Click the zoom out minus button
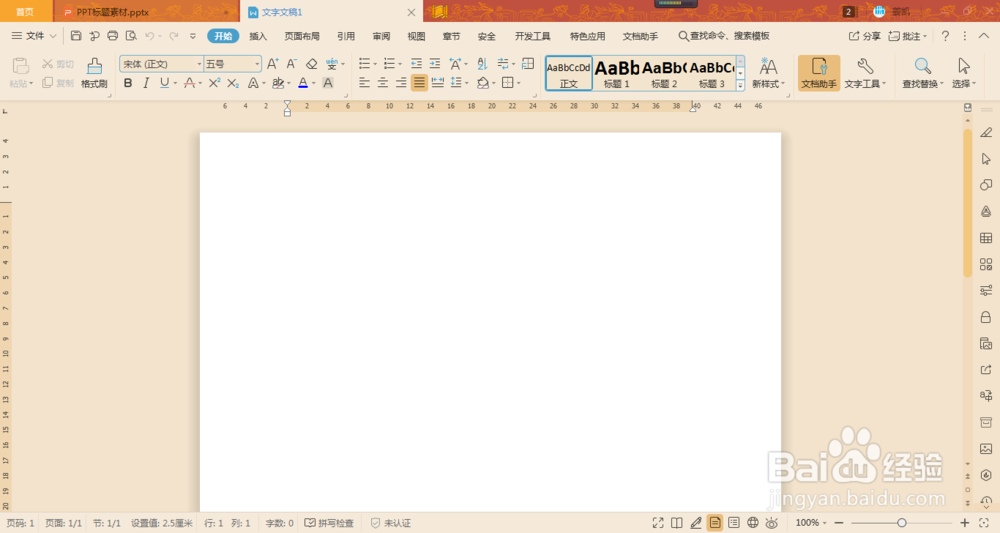1000x533 pixels. coord(839,523)
